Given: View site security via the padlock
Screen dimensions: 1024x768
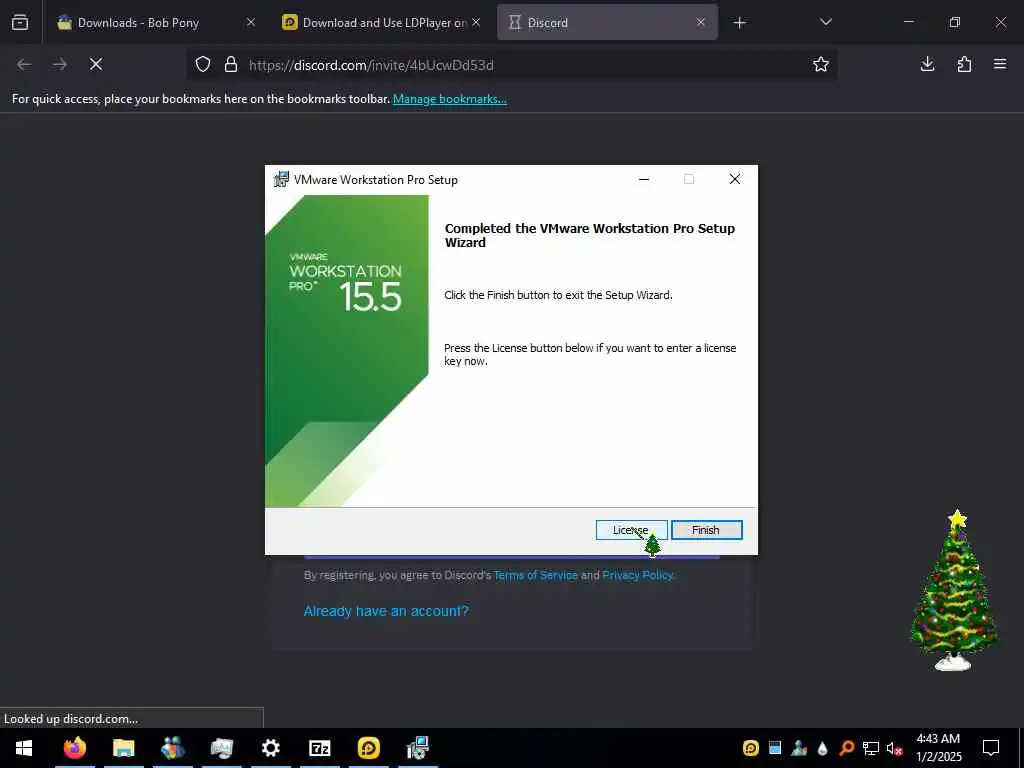Looking at the screenshot, I should click(231, 65).
